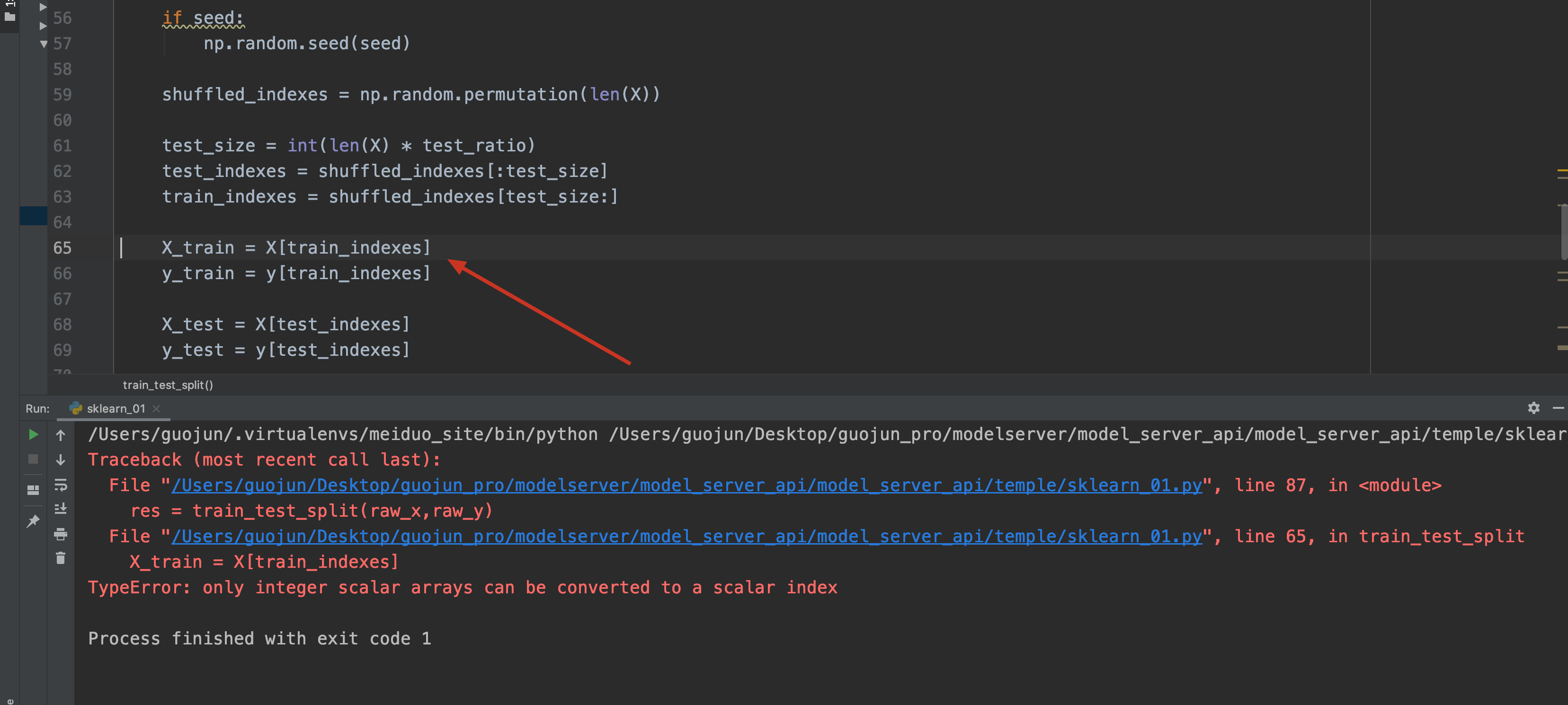Click the up arrow stack trace button
Image resolution: width=1568 pixels, height=705 pixels.
(60, 434)
